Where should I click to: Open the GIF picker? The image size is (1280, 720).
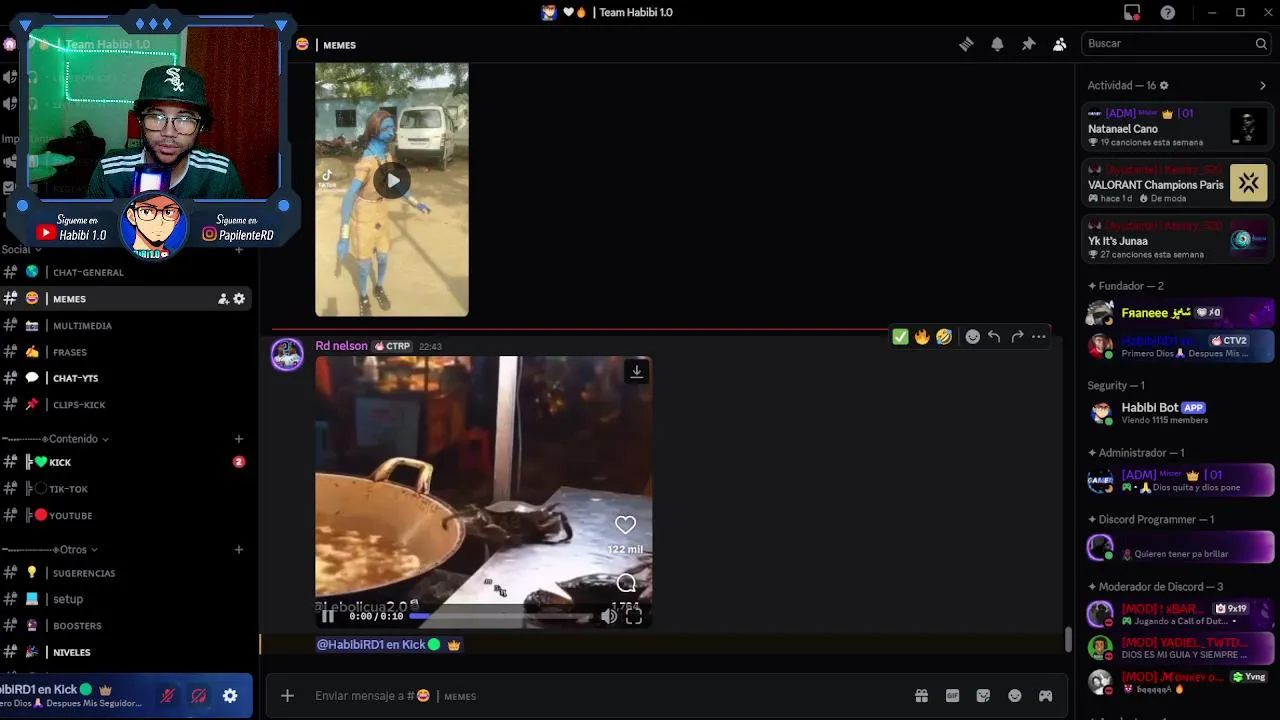click(x=952, y=696)
